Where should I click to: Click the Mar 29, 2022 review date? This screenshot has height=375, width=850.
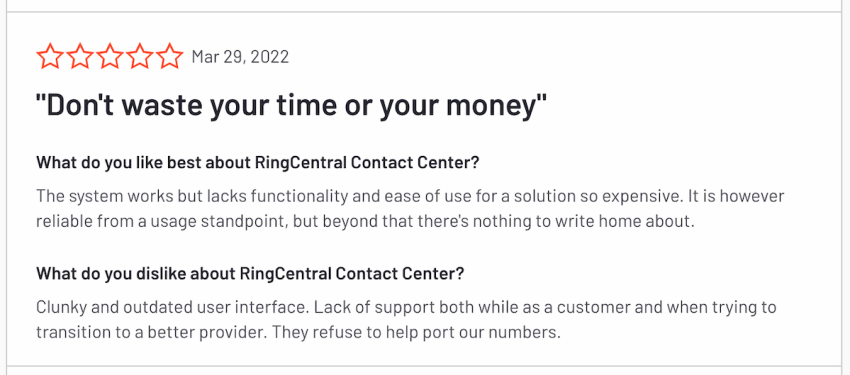pos(240,57)
